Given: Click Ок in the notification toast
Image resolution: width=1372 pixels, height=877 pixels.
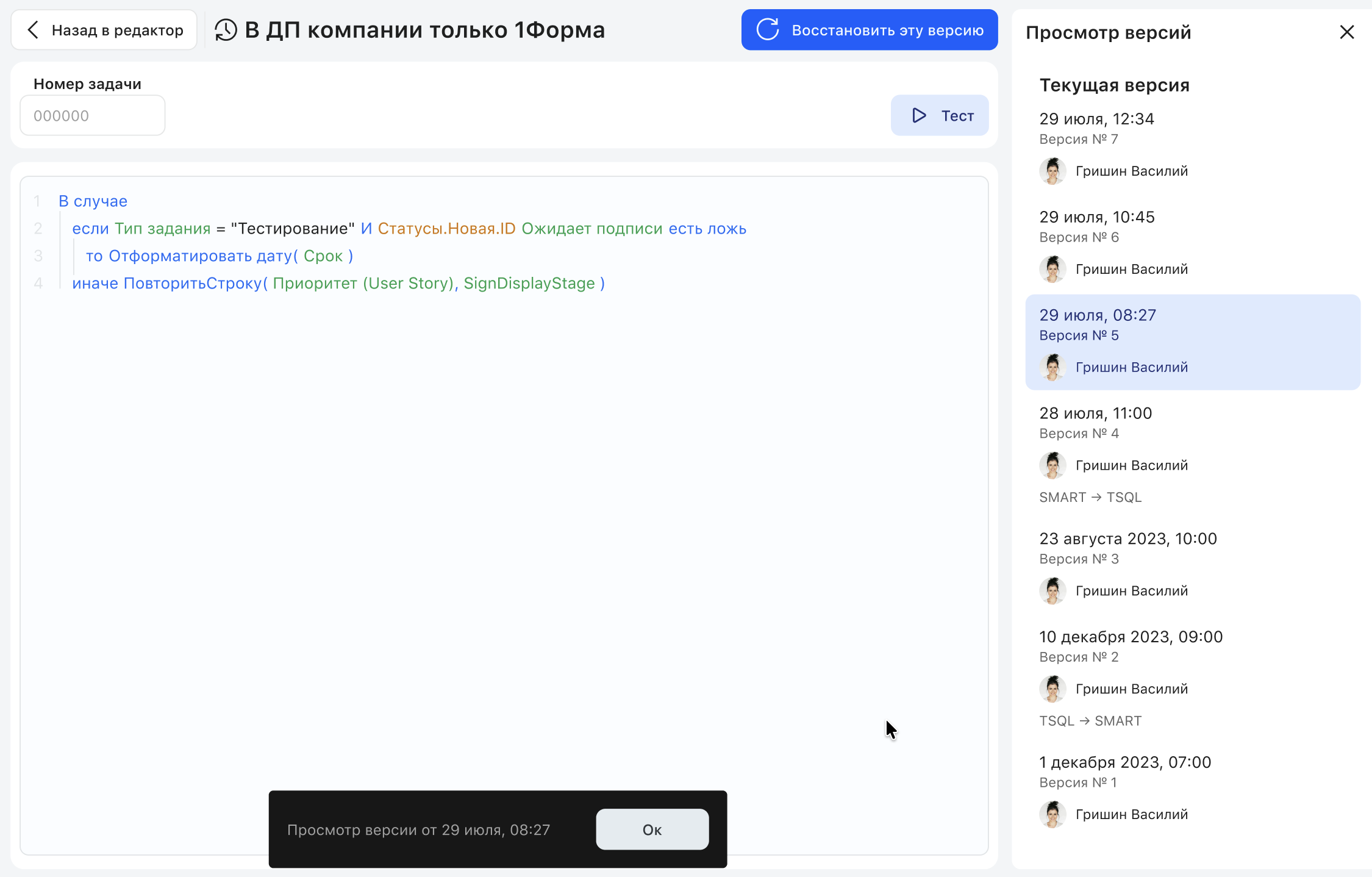Looking at the screenshot, I should pyautogui.click(x=651, y=829).
